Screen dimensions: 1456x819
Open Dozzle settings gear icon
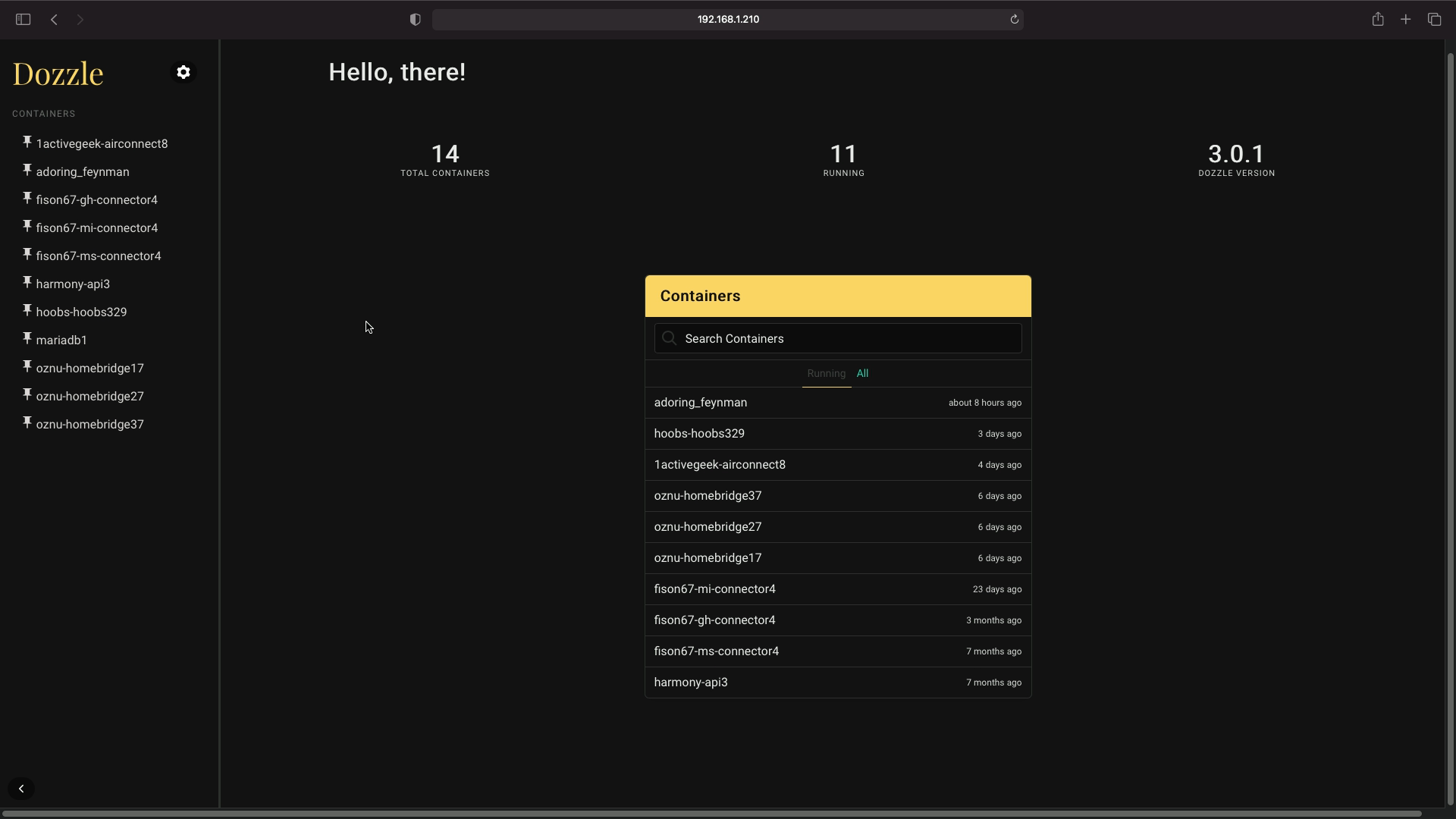click(184, 72)
